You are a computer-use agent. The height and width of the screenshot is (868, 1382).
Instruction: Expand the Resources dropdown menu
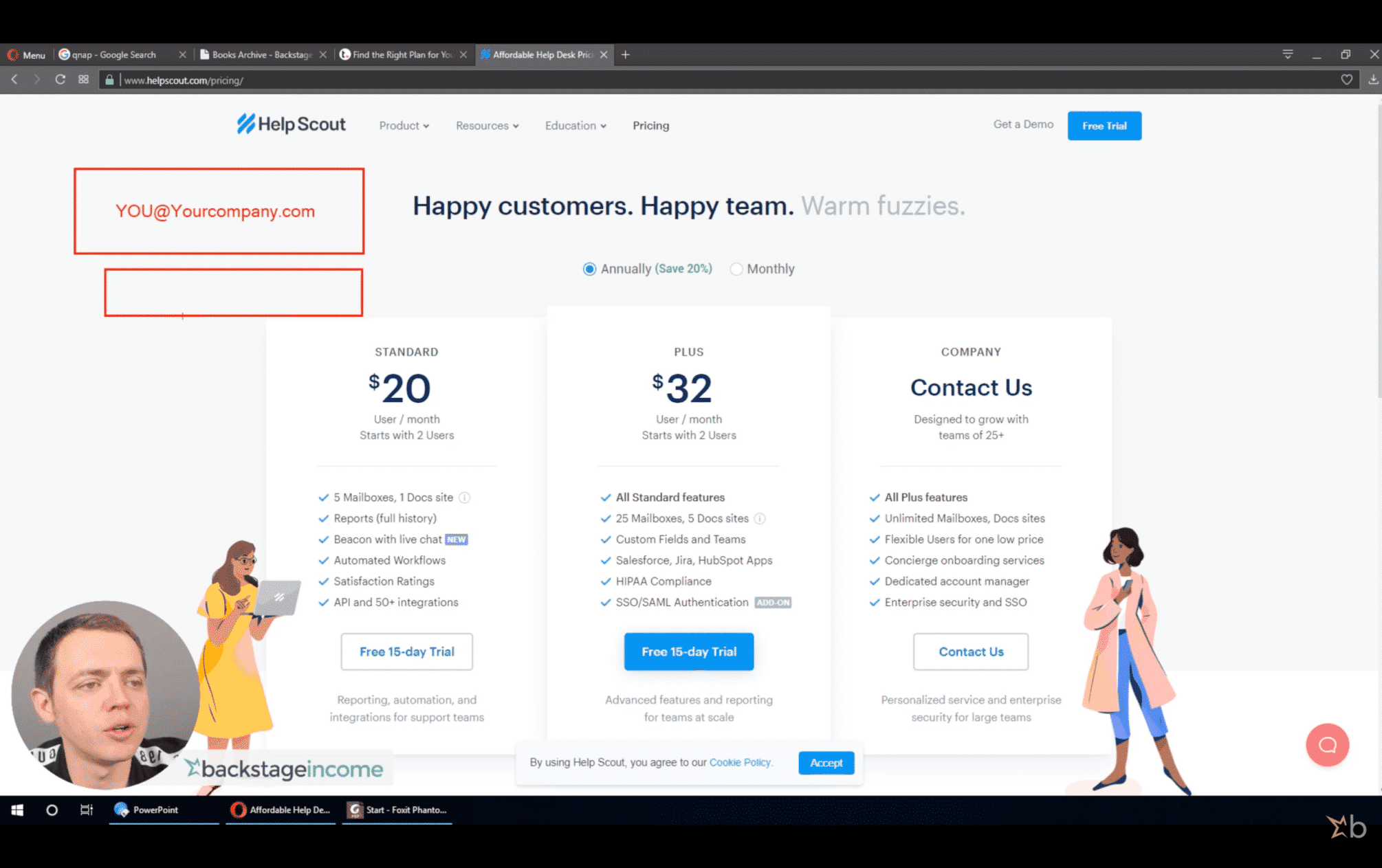pos(487,126)
